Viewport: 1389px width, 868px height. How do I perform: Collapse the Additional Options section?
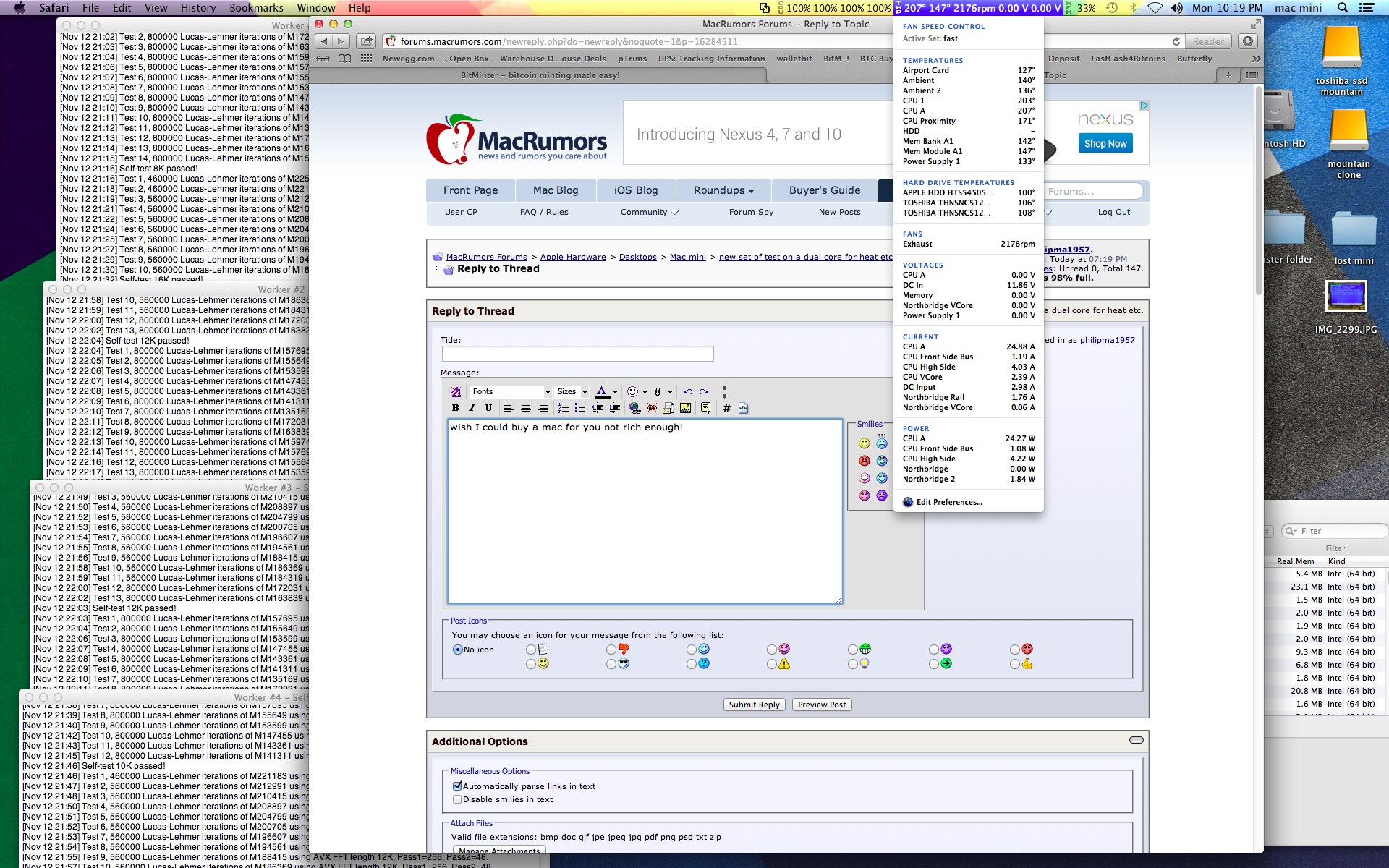[x=1137, y=740]
